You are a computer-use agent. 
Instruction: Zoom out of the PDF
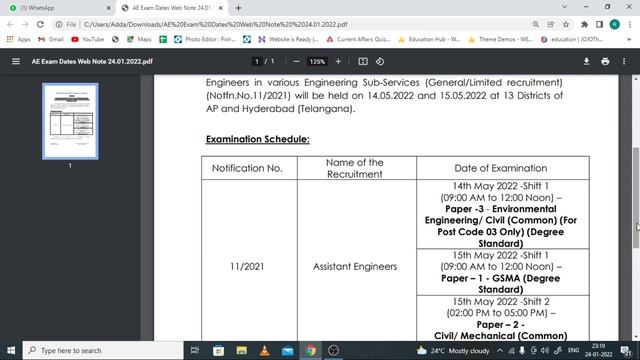[x=297, y=61]
